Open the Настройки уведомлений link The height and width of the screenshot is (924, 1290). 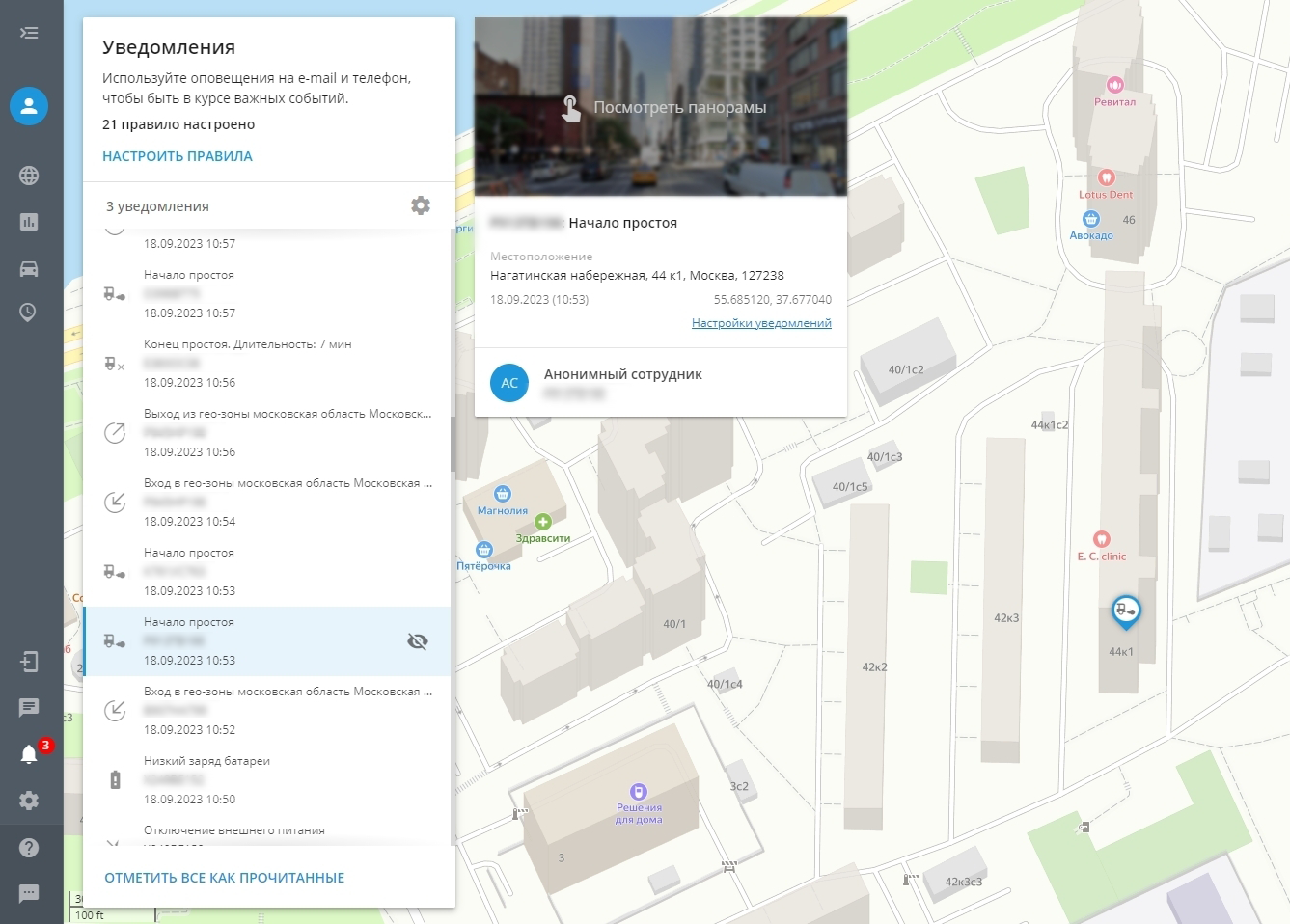click(x=761, y=323)
